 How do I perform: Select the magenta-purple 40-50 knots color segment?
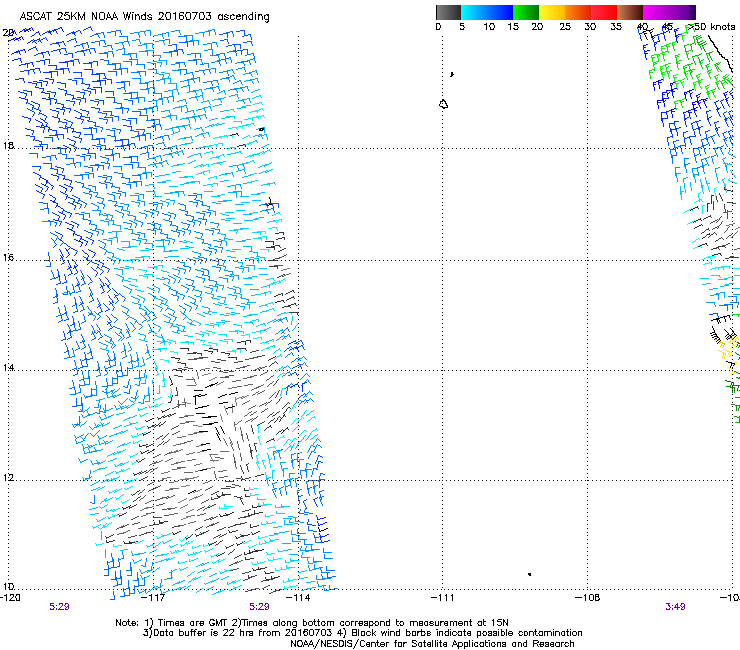coord(669,12)
